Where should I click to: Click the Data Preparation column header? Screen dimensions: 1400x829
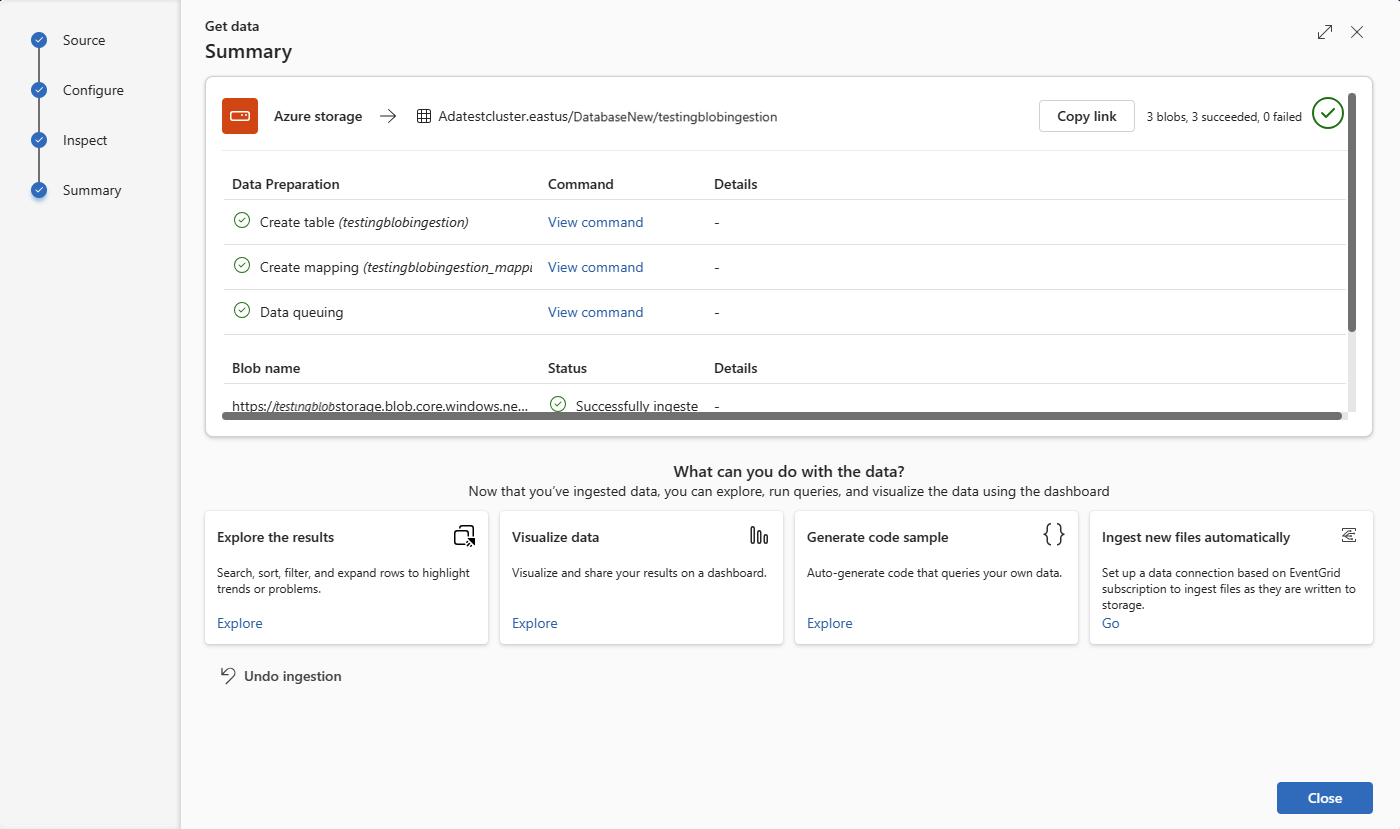(286, 184)
